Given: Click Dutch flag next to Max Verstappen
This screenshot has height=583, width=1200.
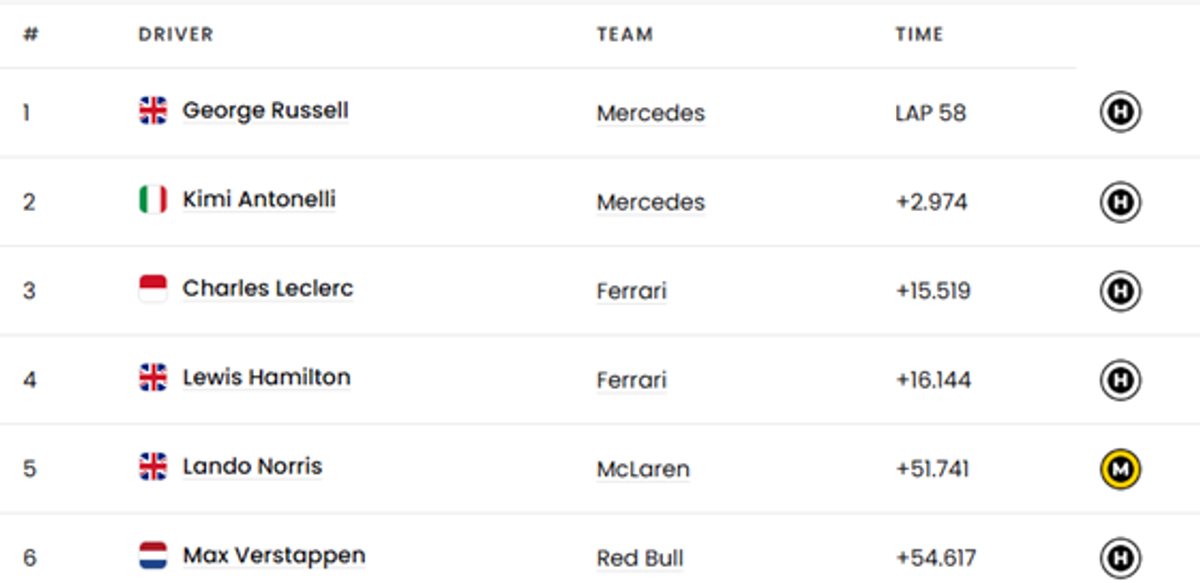Looking at the screenshot, I should pyautogui.click(x=153, y=555).
